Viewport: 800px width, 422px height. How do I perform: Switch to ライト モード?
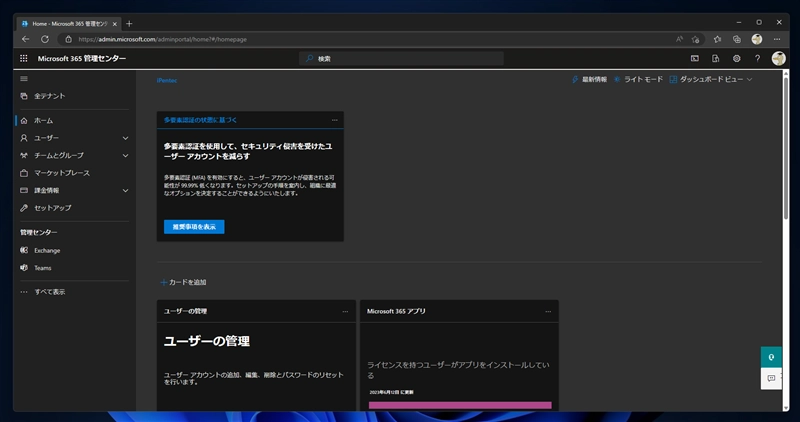tap(638, 80)
